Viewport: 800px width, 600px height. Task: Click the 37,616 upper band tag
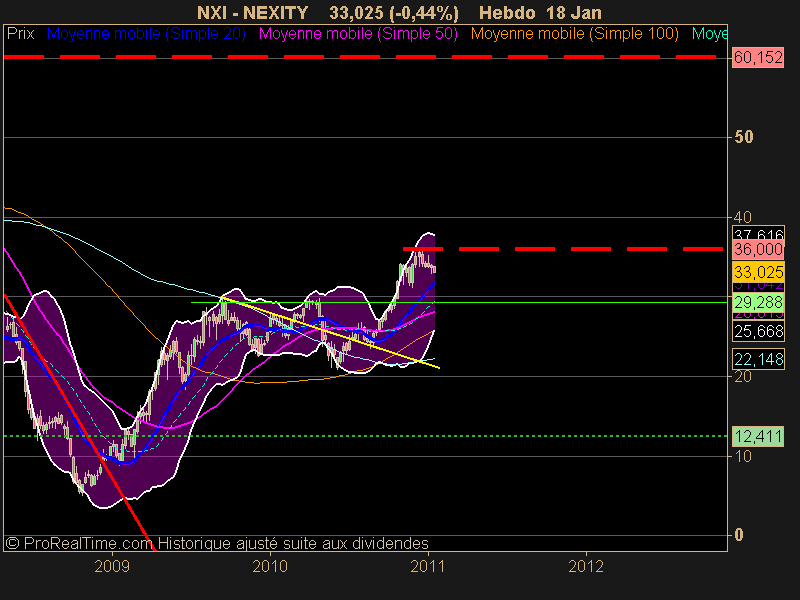coord(758,234)
